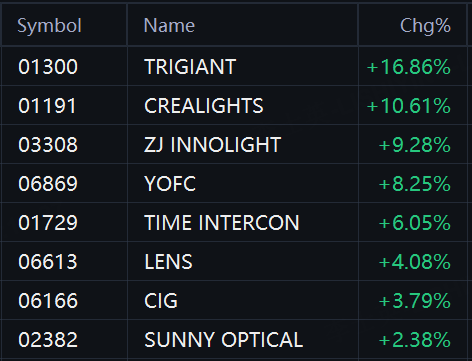The height and width of the screenshot is (361, 472).
Task: Click the +16.86% change value
Action: tap(409, 67)
